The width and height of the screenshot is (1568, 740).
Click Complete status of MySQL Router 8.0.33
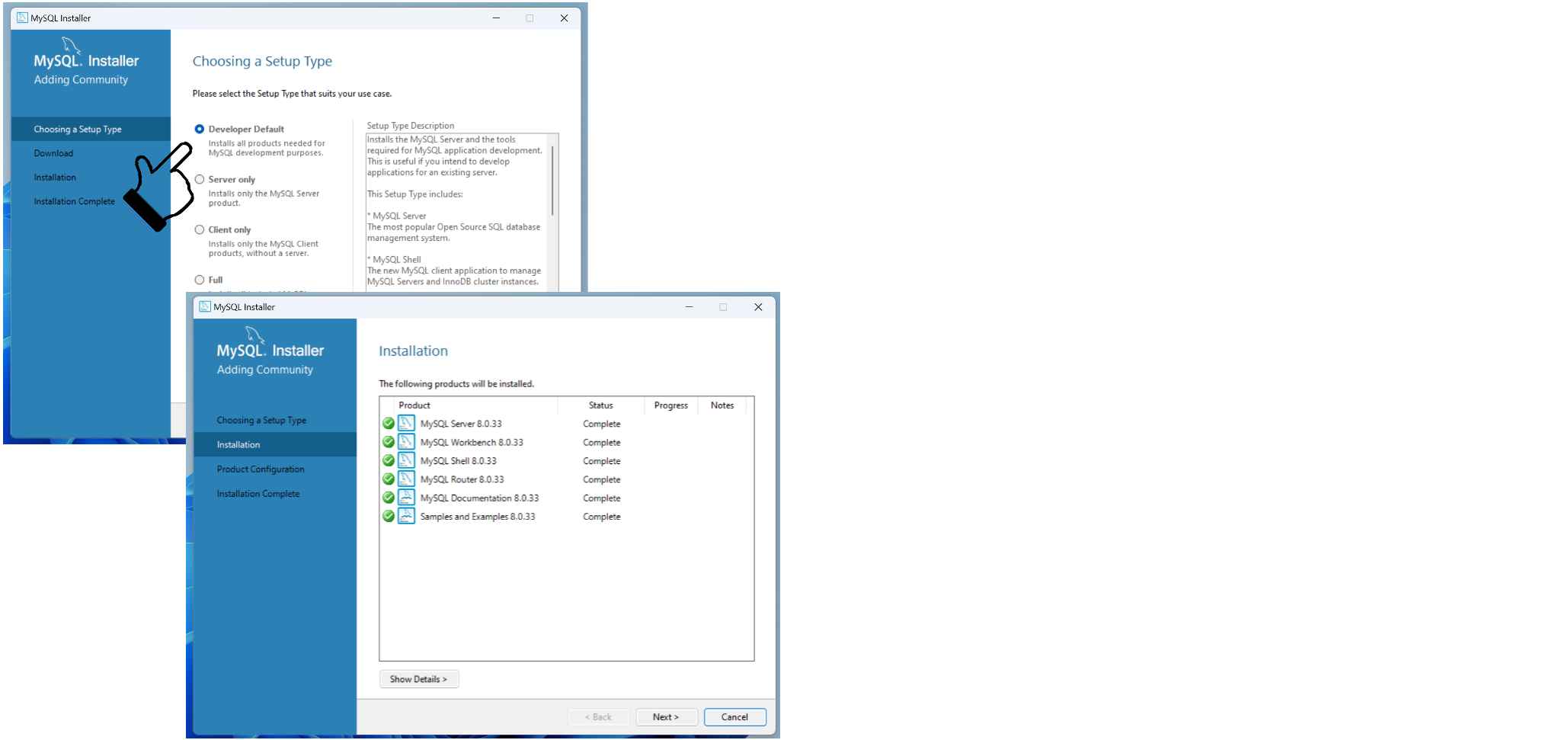pos(602,479)
